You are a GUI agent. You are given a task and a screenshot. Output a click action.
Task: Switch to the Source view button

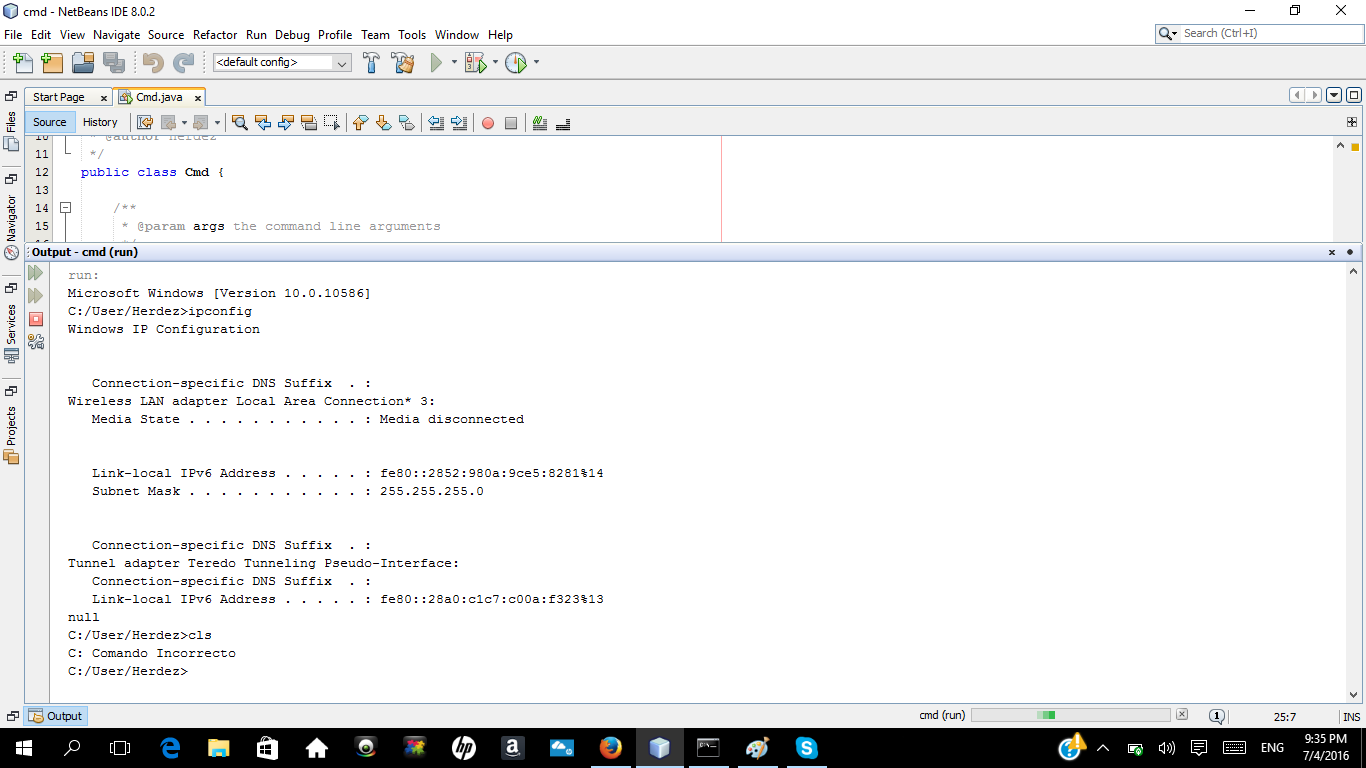[50, 122]
